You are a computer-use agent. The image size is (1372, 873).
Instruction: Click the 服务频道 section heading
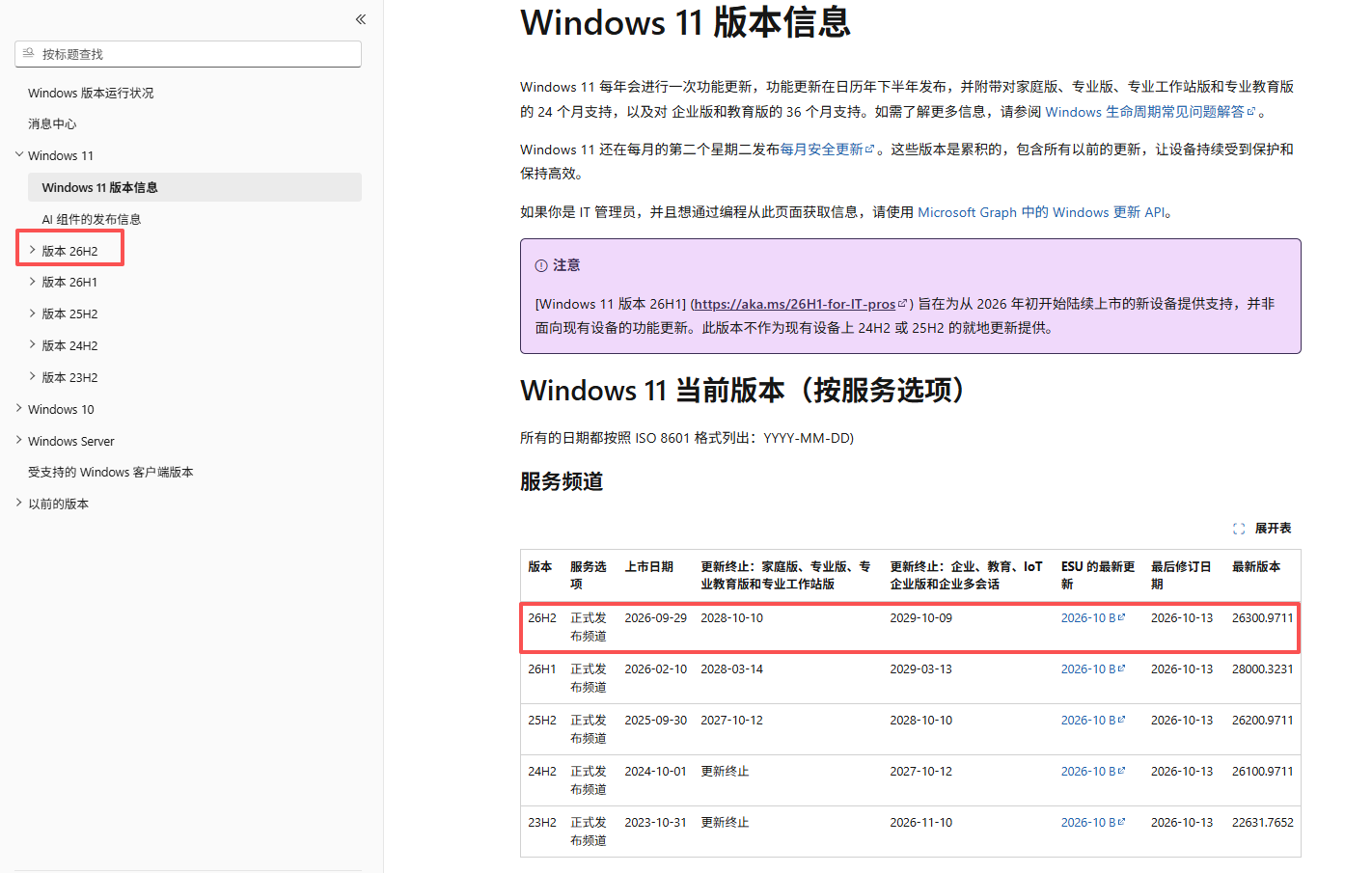[562, 481]
